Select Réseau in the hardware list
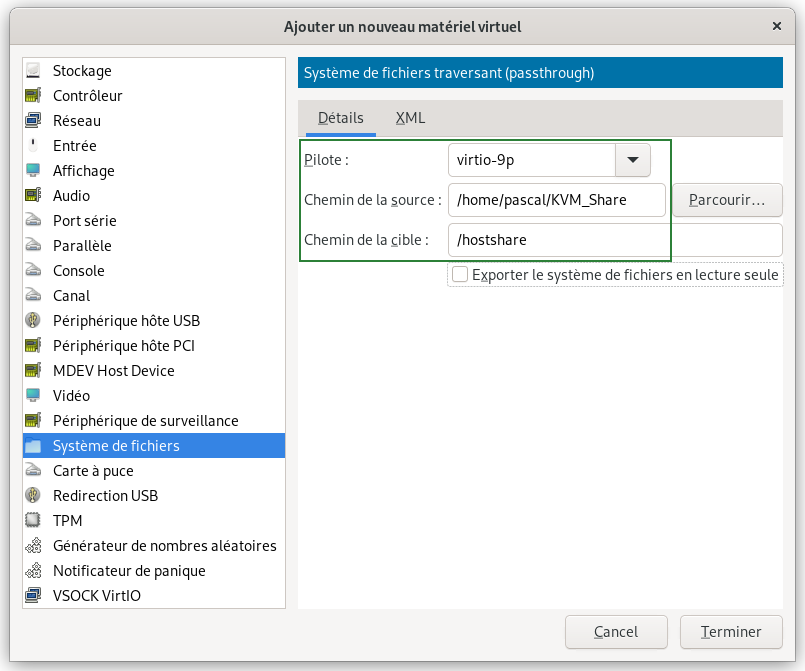The height and width of the screenshot is (671, 805). coord(154,121)
